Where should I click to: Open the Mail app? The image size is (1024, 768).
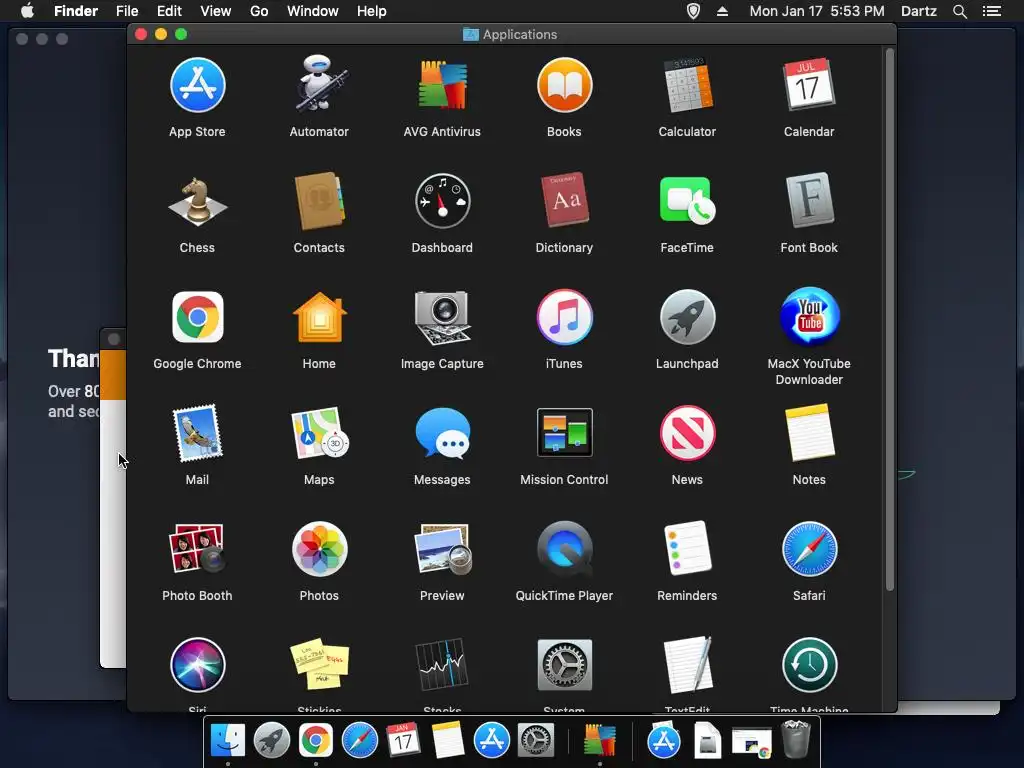[197, 433]
